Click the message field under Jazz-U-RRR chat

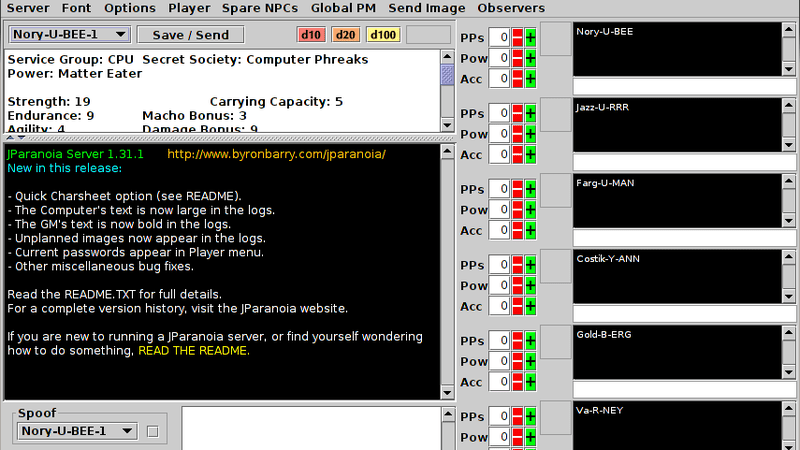click(684, 162)
